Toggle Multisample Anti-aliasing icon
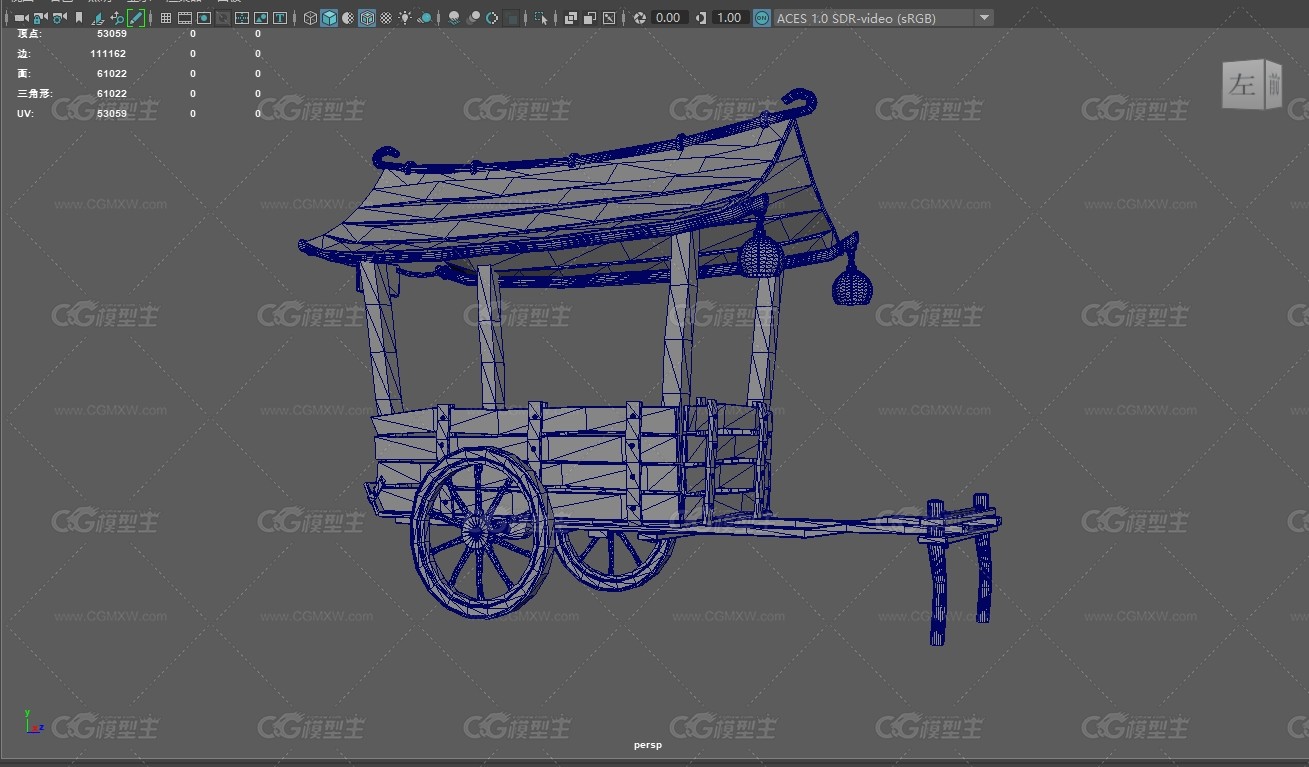The width and height of the screenshot is (1309, 767). click(492, 18)
